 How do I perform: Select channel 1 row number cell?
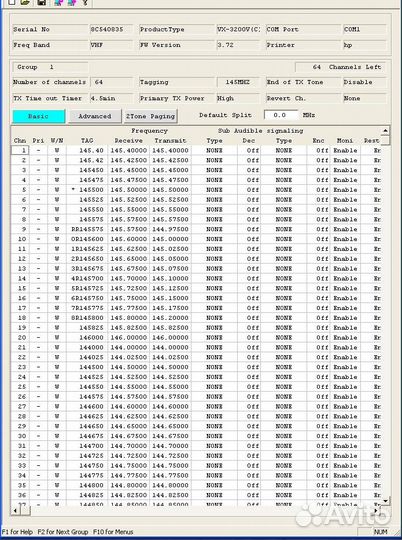pos(20,150)
